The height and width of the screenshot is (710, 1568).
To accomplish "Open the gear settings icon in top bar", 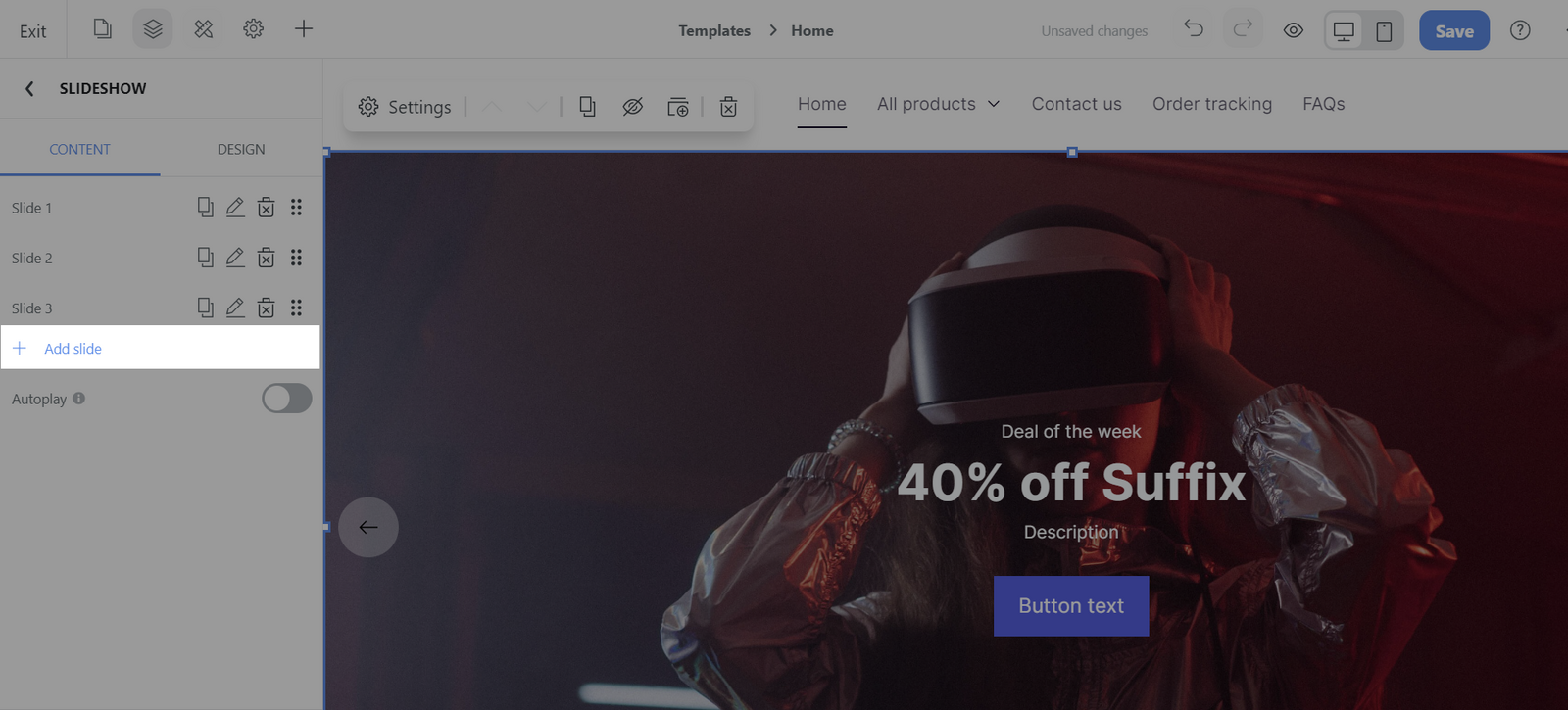I will point(254,29).
